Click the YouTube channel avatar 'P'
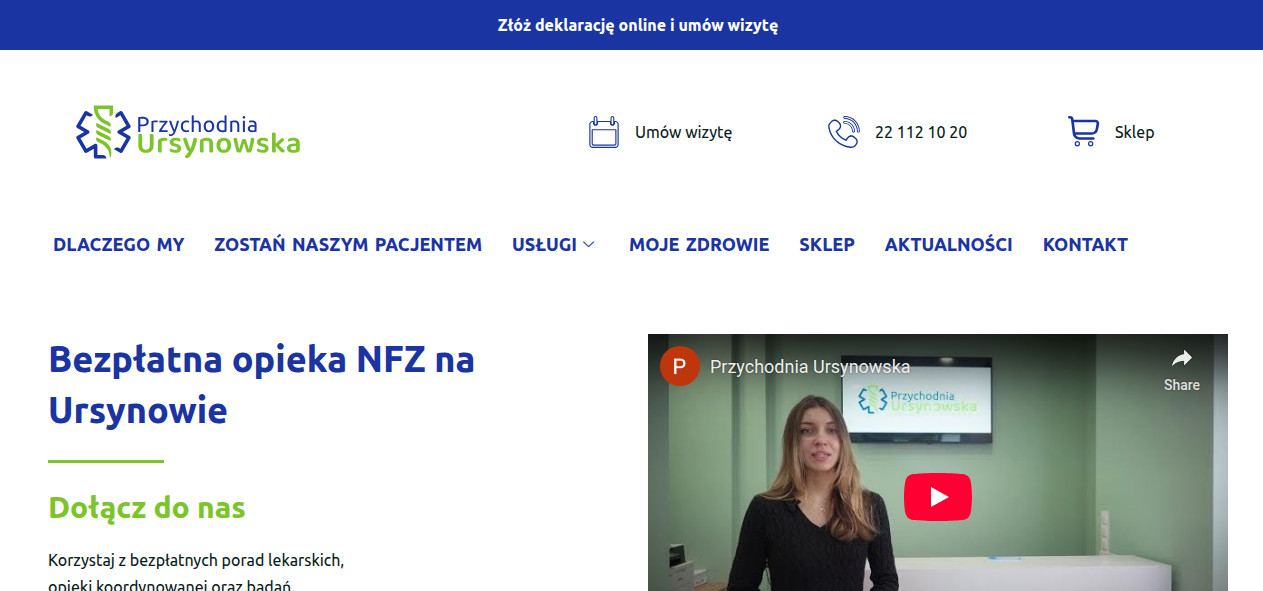 click(x=679, y=366)
